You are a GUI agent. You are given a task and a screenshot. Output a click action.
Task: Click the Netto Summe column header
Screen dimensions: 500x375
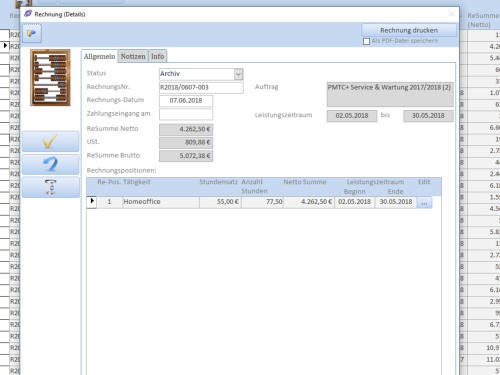click(305, 182)
